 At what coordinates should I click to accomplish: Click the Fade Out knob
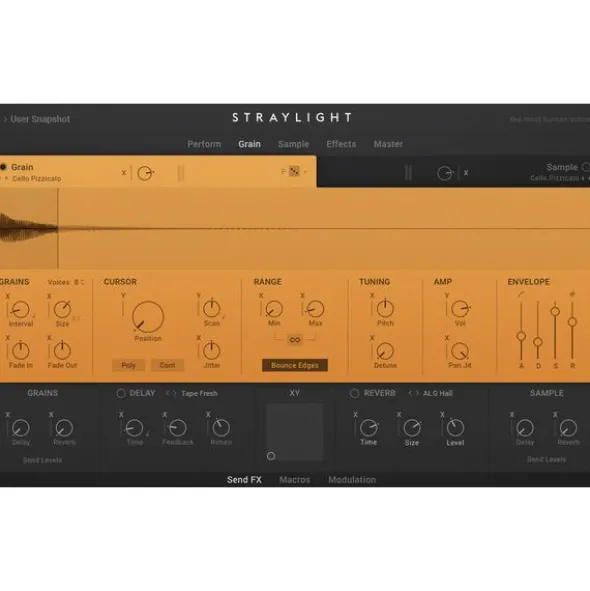62,351
